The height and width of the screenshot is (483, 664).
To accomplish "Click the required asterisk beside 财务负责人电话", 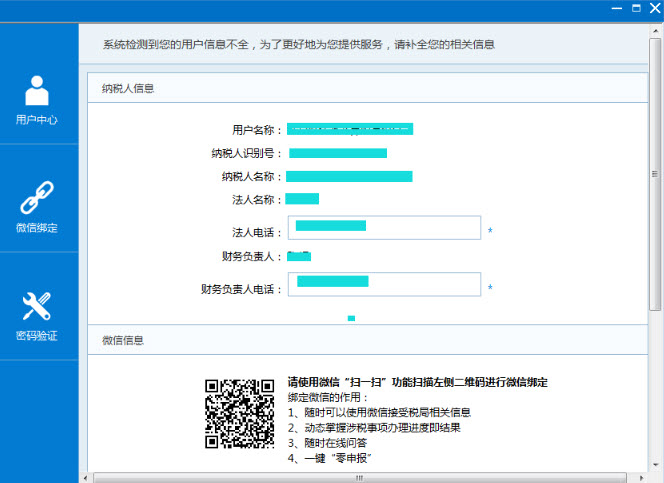I will [490, 287].
